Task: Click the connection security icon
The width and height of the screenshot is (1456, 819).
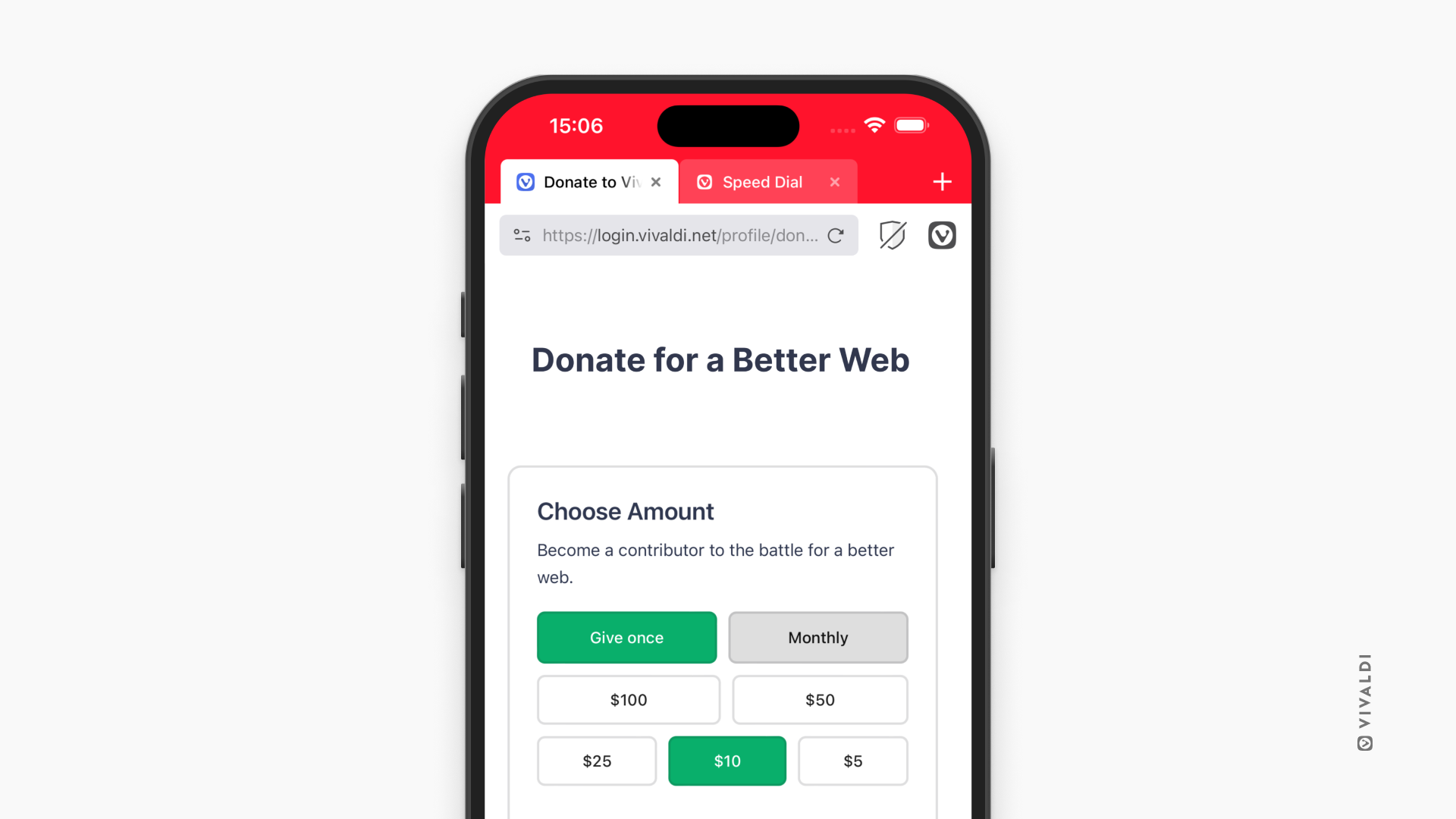Action: pyautogui.click(x=522, y=235)
